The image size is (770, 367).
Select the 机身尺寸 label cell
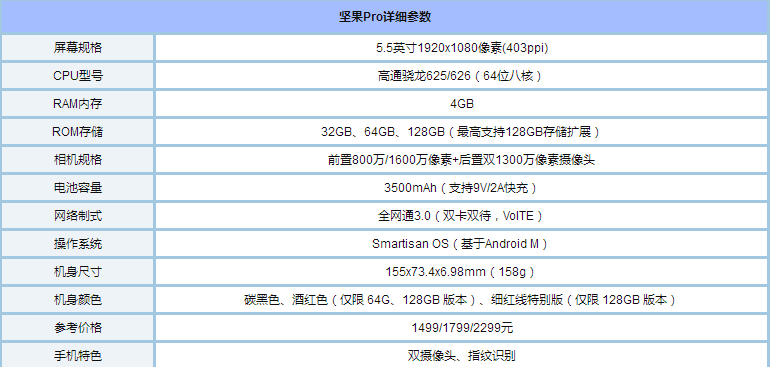[x=78, y=272]
